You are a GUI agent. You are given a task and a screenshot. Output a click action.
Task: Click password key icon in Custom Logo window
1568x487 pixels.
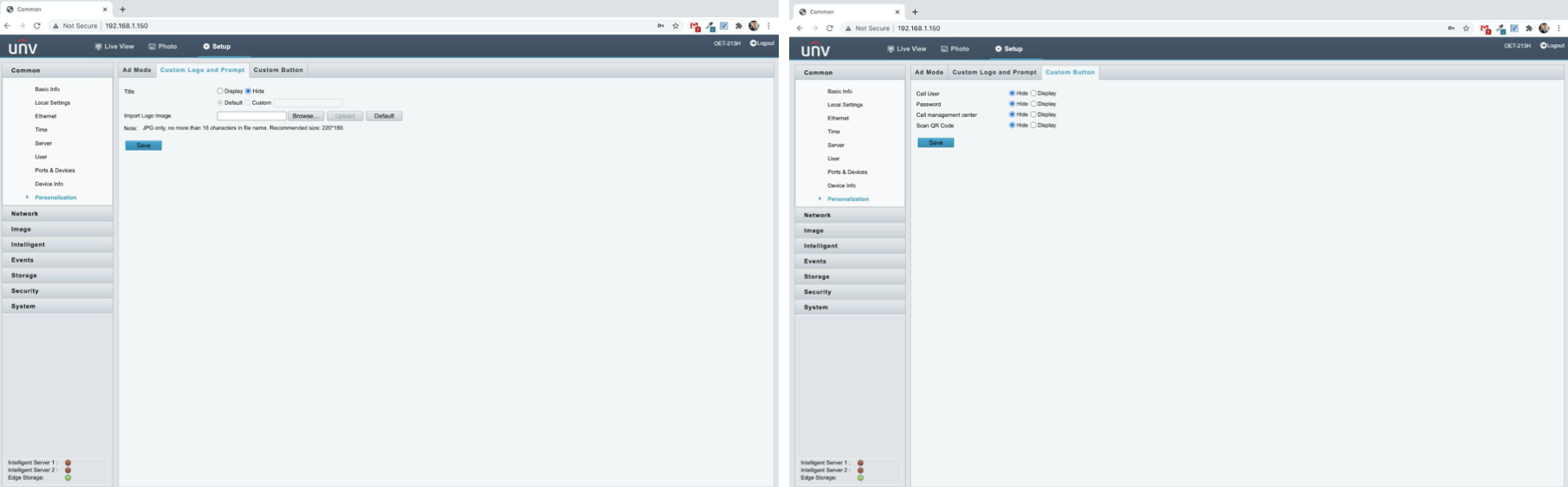tap(661, 26)
